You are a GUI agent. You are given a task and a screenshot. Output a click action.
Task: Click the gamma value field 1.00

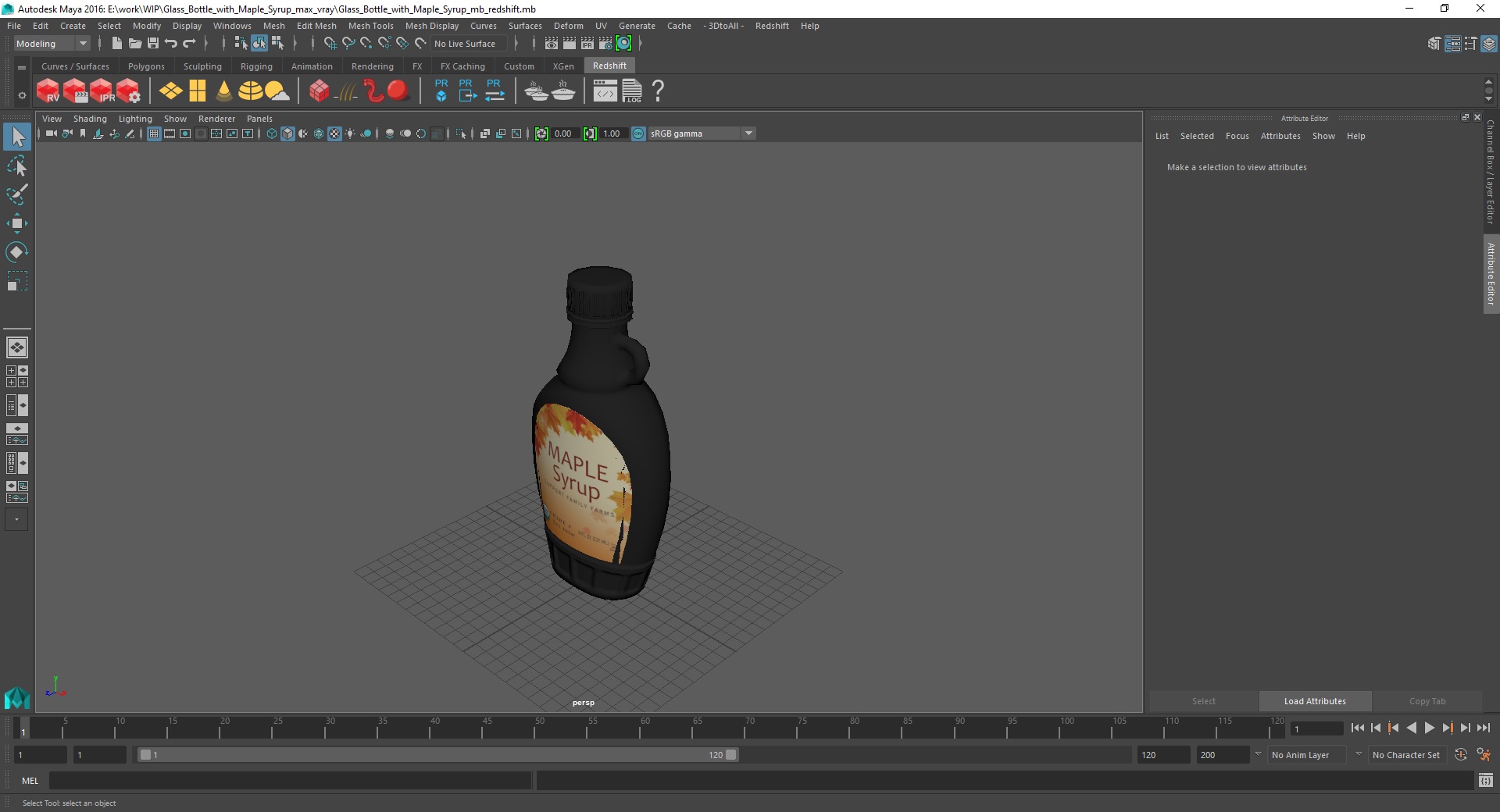[x=612, y=134]
